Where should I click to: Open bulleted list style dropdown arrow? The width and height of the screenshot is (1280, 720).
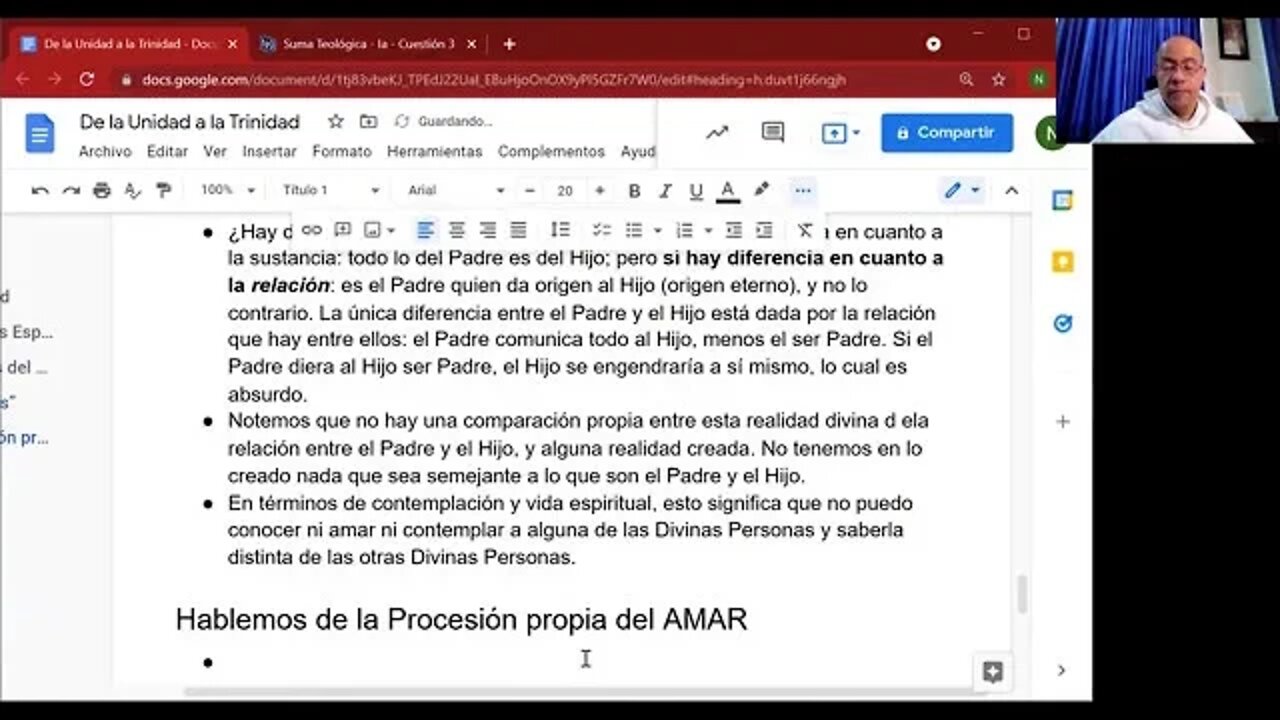[657, 230]
